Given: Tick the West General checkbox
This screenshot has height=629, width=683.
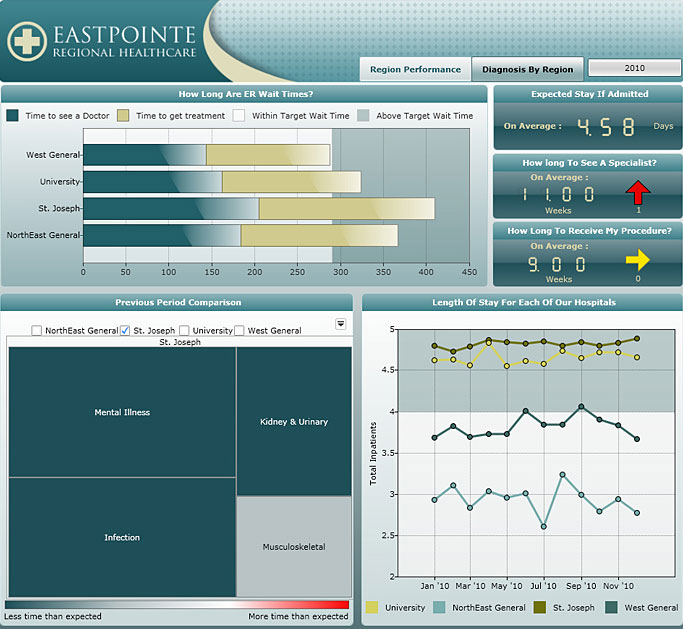Looking at the screenshot, I should [239, 330].
